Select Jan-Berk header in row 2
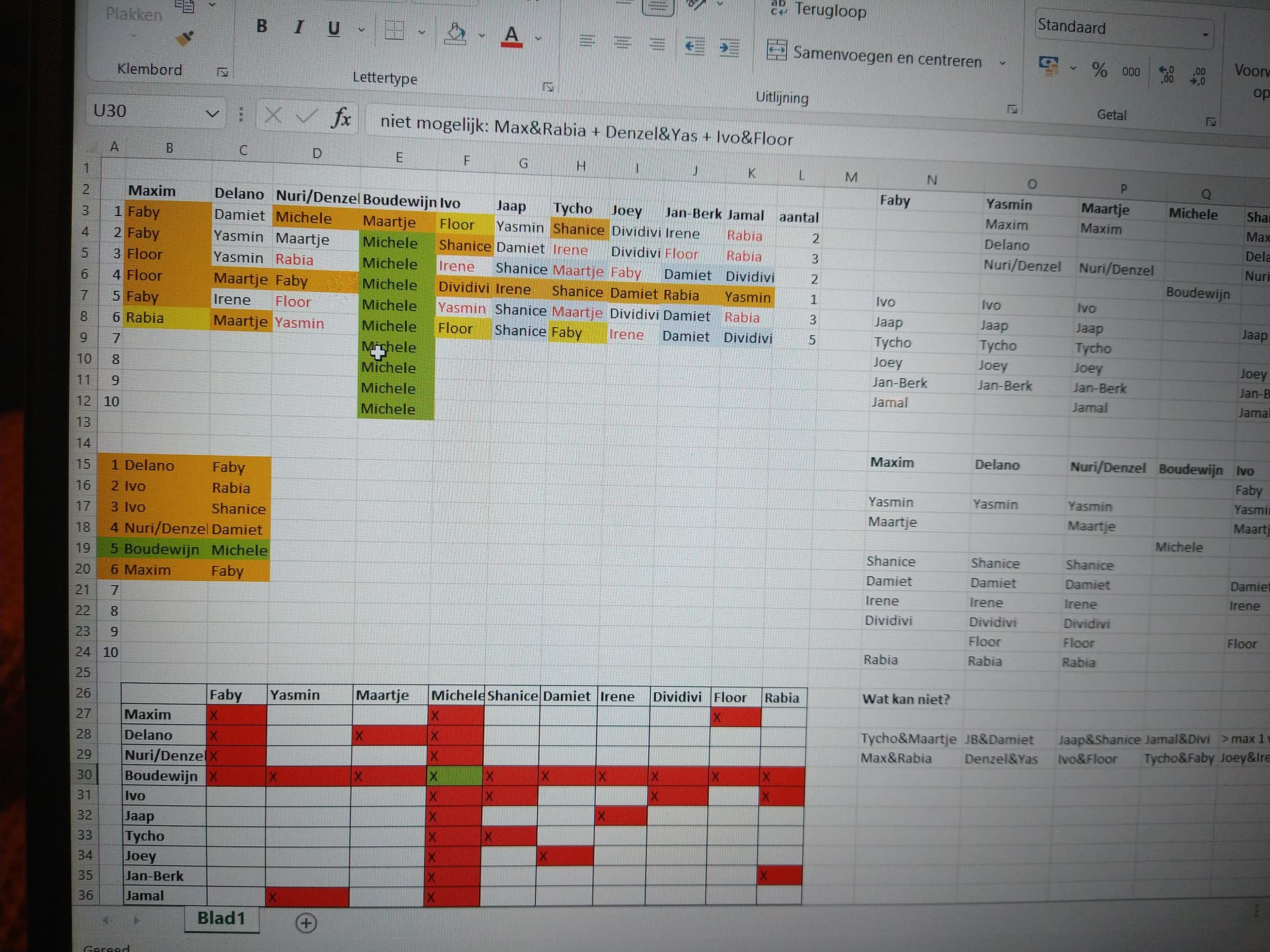This screenshot has height=952, width=1270. [x=693, y=213]
